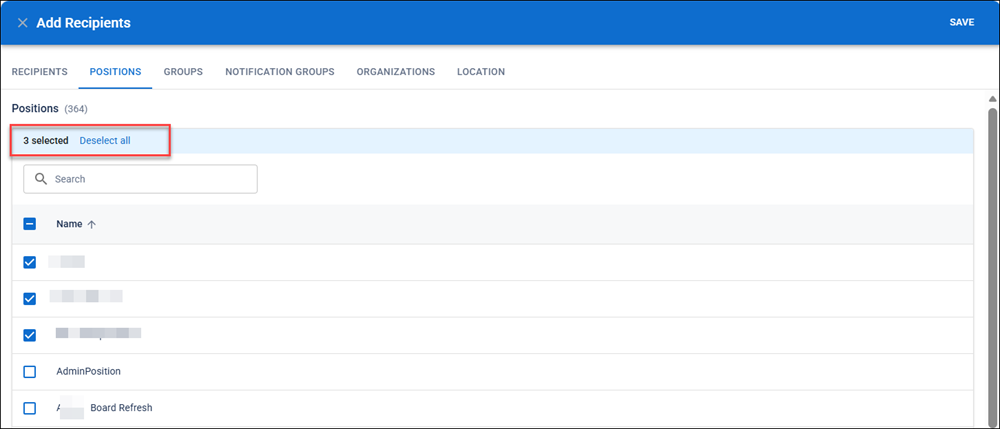Select the Location tab

click(481, 72)
